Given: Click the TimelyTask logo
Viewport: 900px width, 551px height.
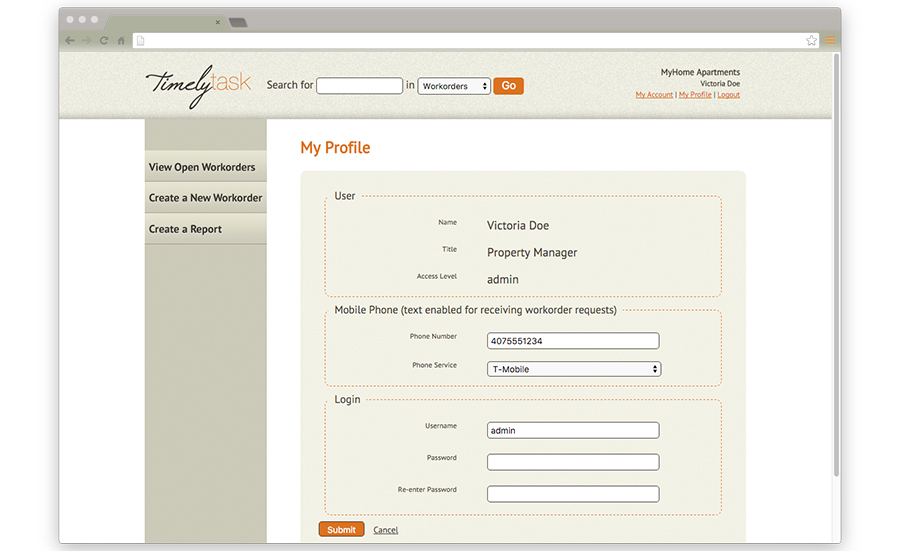Looking at the screenshot, I should [x=198, y=85].
